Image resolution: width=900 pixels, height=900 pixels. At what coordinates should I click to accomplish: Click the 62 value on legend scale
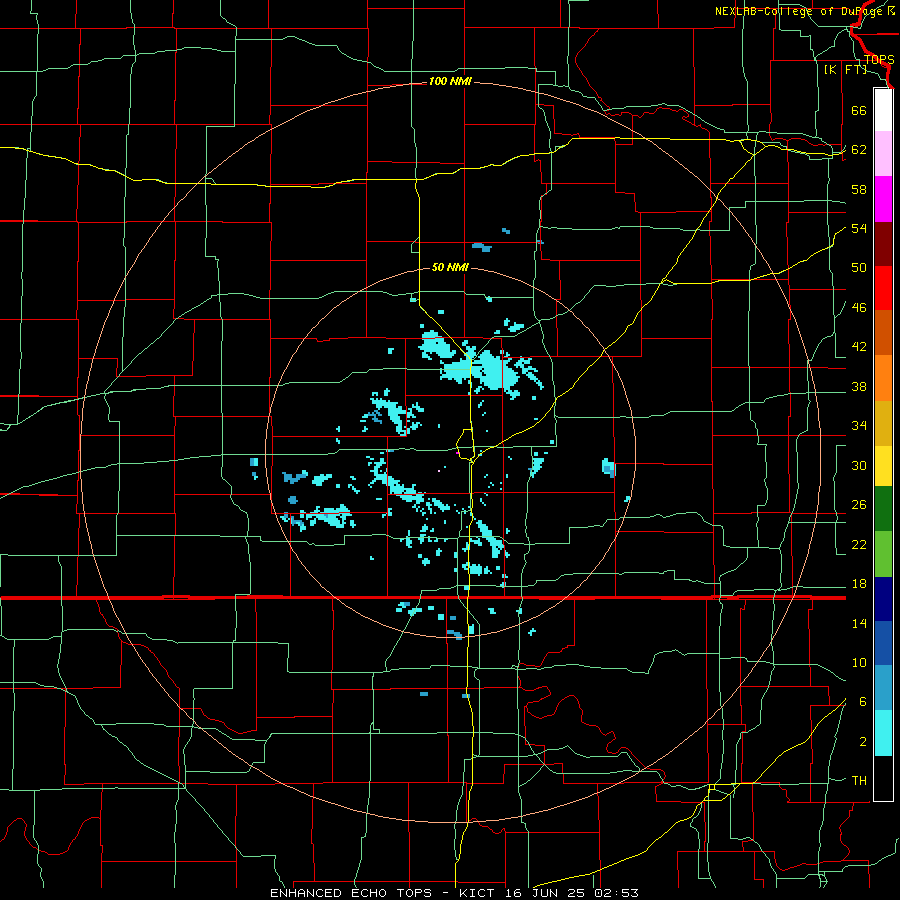click(859, 150)
